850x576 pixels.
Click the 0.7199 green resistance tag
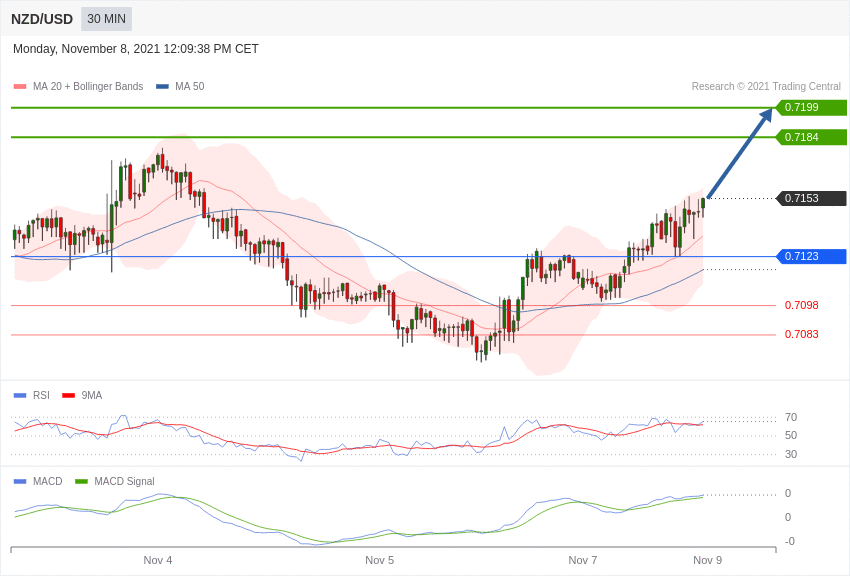(812, 107)
